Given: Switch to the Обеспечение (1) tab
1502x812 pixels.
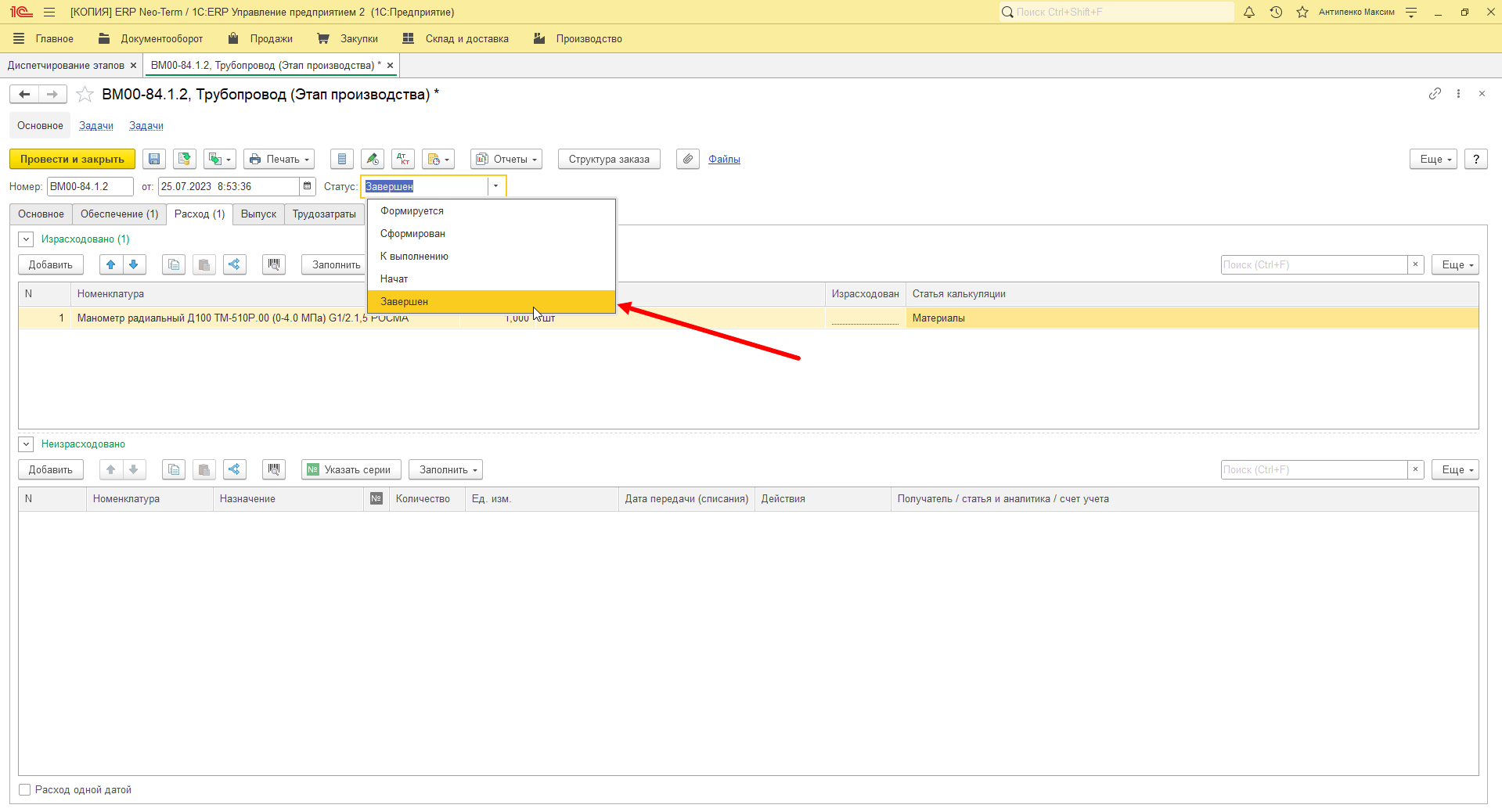Looking at the screenshot, I should tap(119, 214).
